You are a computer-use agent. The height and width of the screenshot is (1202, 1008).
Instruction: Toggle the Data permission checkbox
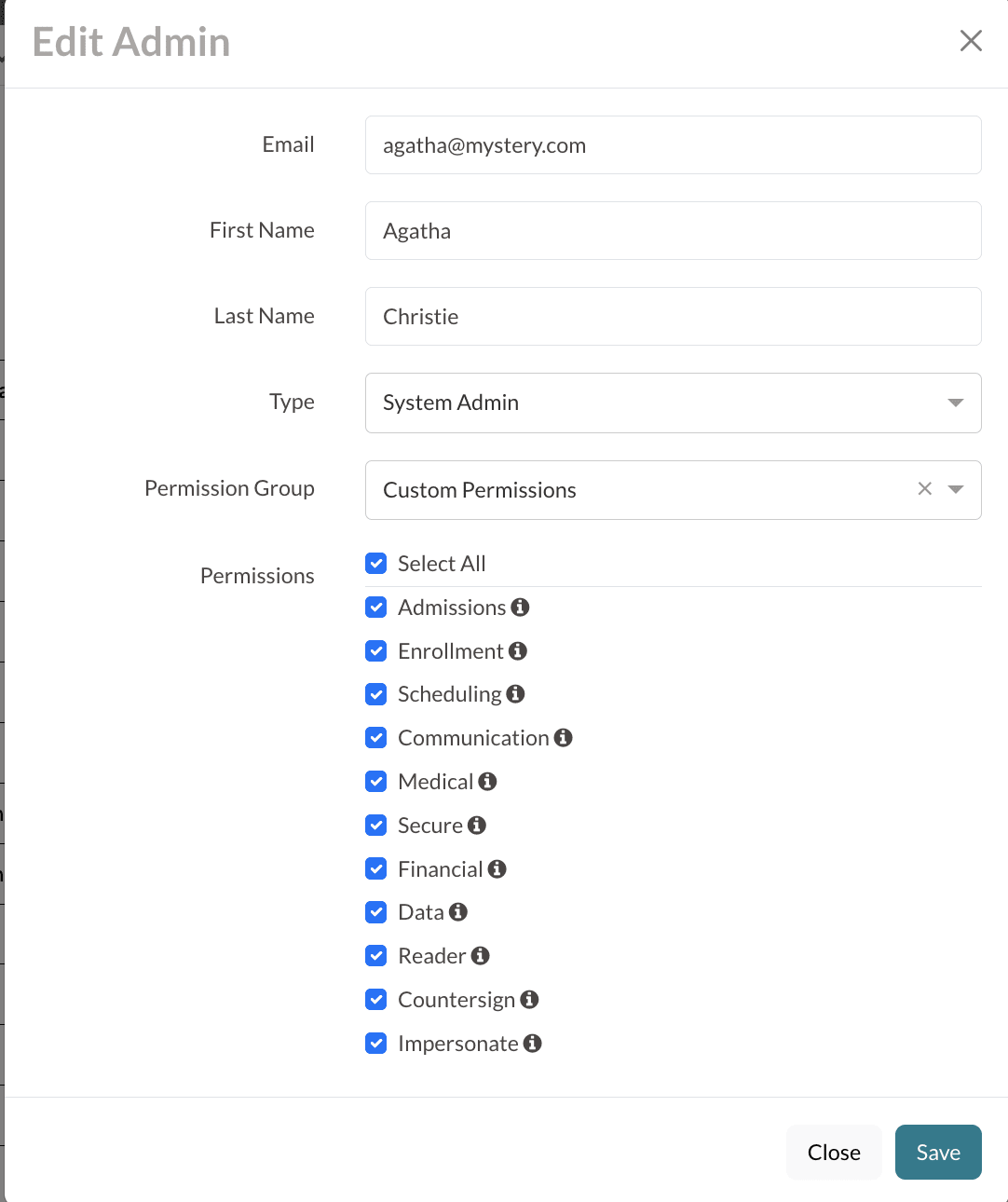coord(376,912)
